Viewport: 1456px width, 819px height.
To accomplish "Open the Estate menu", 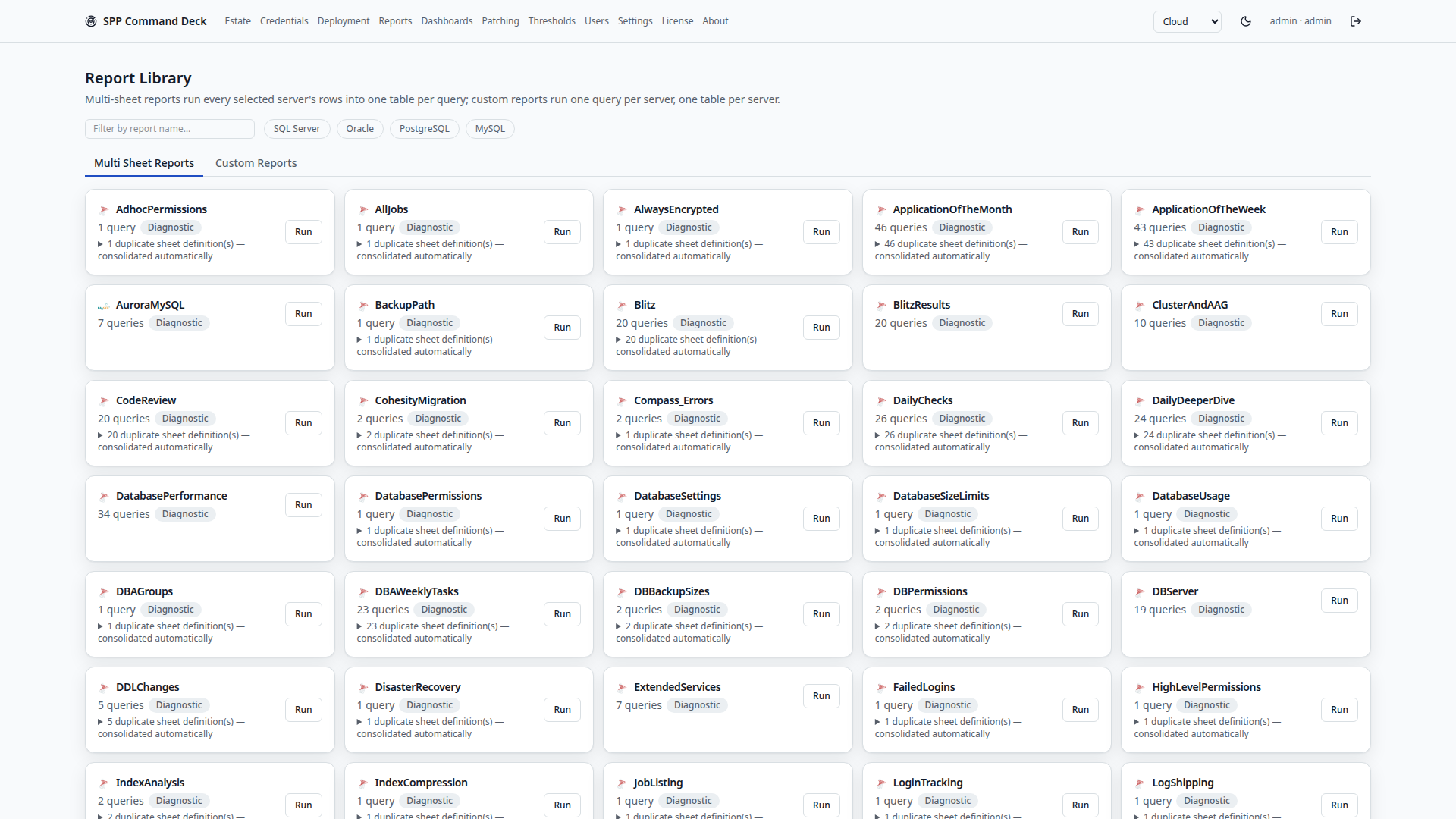I will 237,21.
